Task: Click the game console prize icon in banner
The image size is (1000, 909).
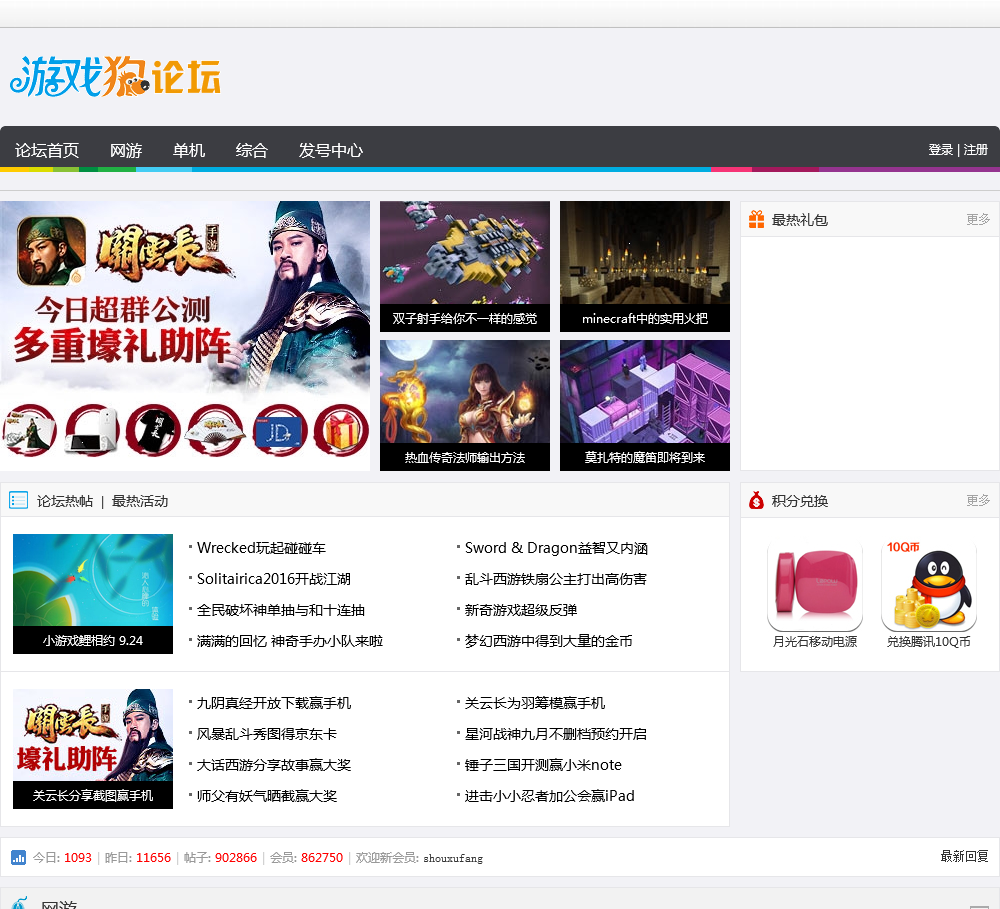Action: click(x=92, y=431)
